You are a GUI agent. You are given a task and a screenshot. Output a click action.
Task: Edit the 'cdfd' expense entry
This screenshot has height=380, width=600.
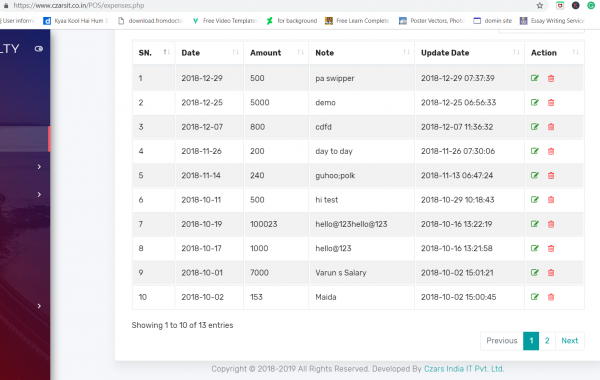(x=535, y=127)
